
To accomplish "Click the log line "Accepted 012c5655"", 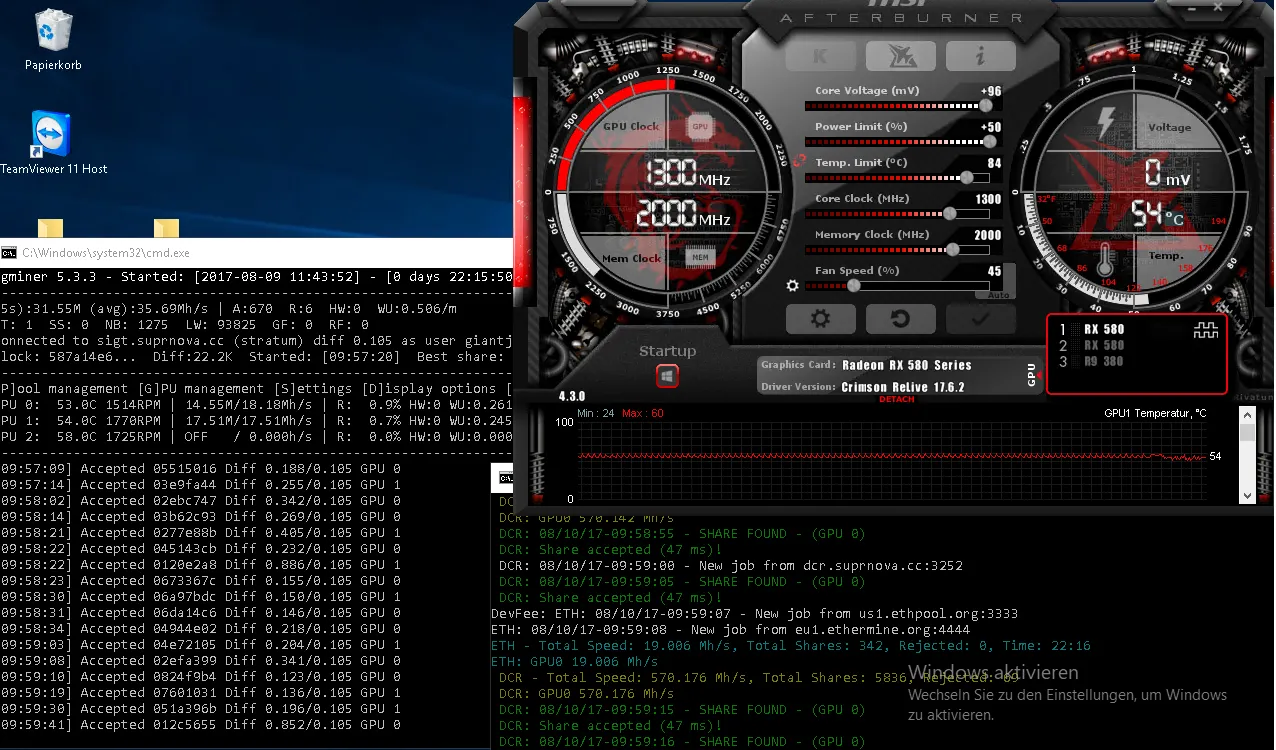I will tap(201, 725).
